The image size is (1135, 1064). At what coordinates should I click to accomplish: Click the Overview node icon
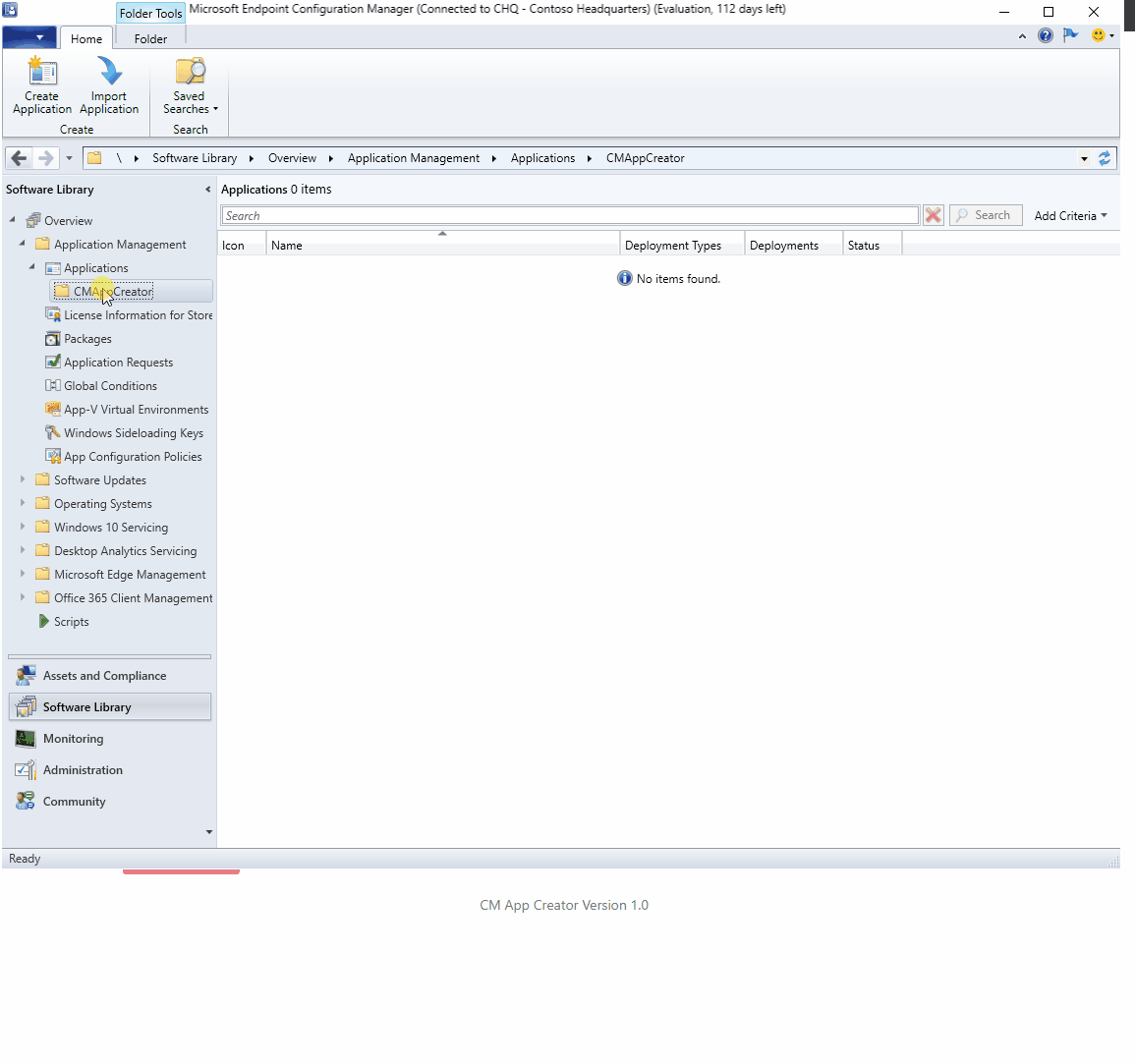pyautogui.click(x=33, y=220)
